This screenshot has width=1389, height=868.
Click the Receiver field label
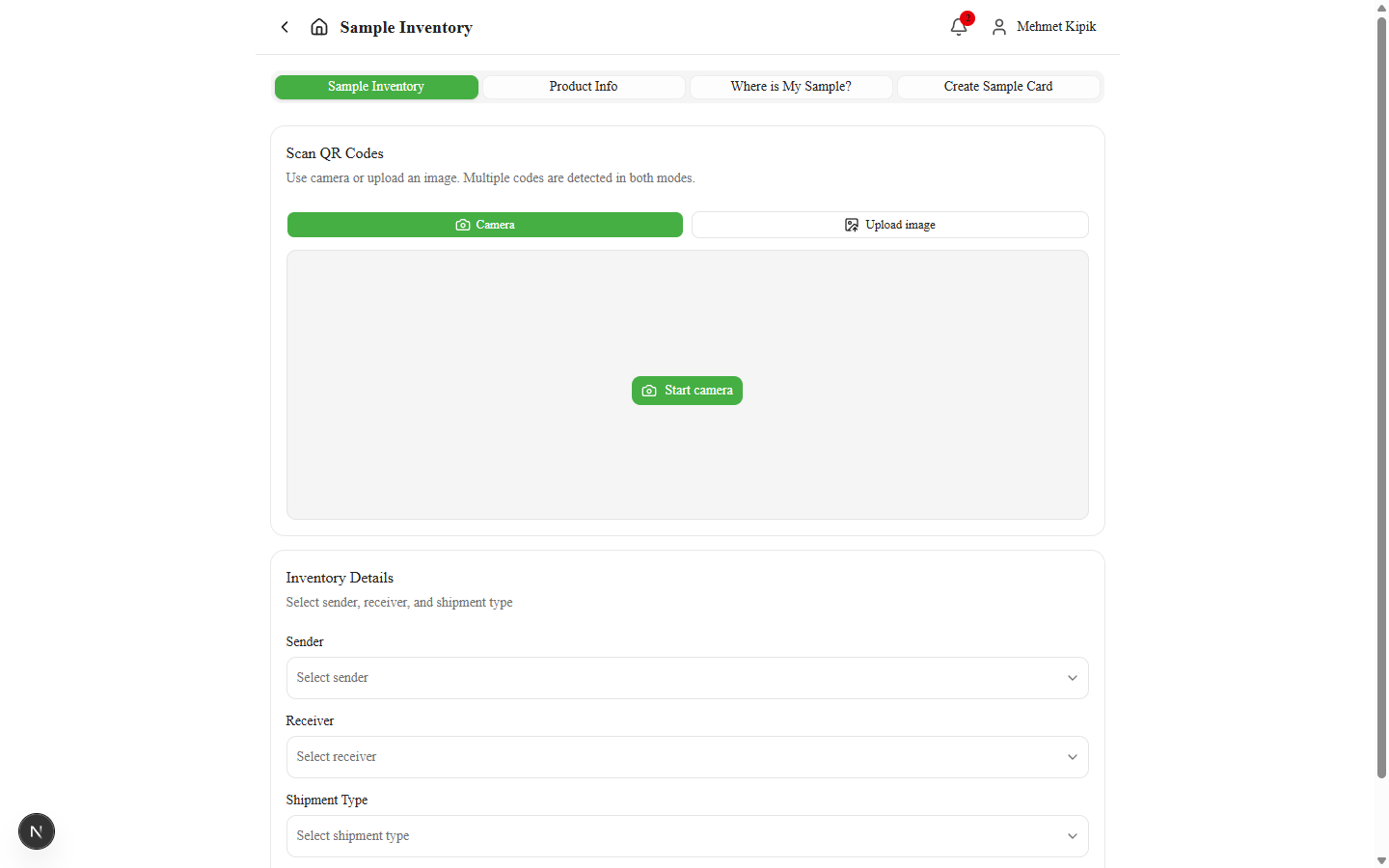point(310,720)
